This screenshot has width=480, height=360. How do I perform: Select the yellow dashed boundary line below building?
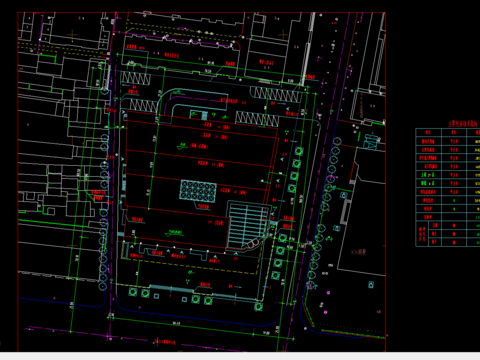click(197, 267)
